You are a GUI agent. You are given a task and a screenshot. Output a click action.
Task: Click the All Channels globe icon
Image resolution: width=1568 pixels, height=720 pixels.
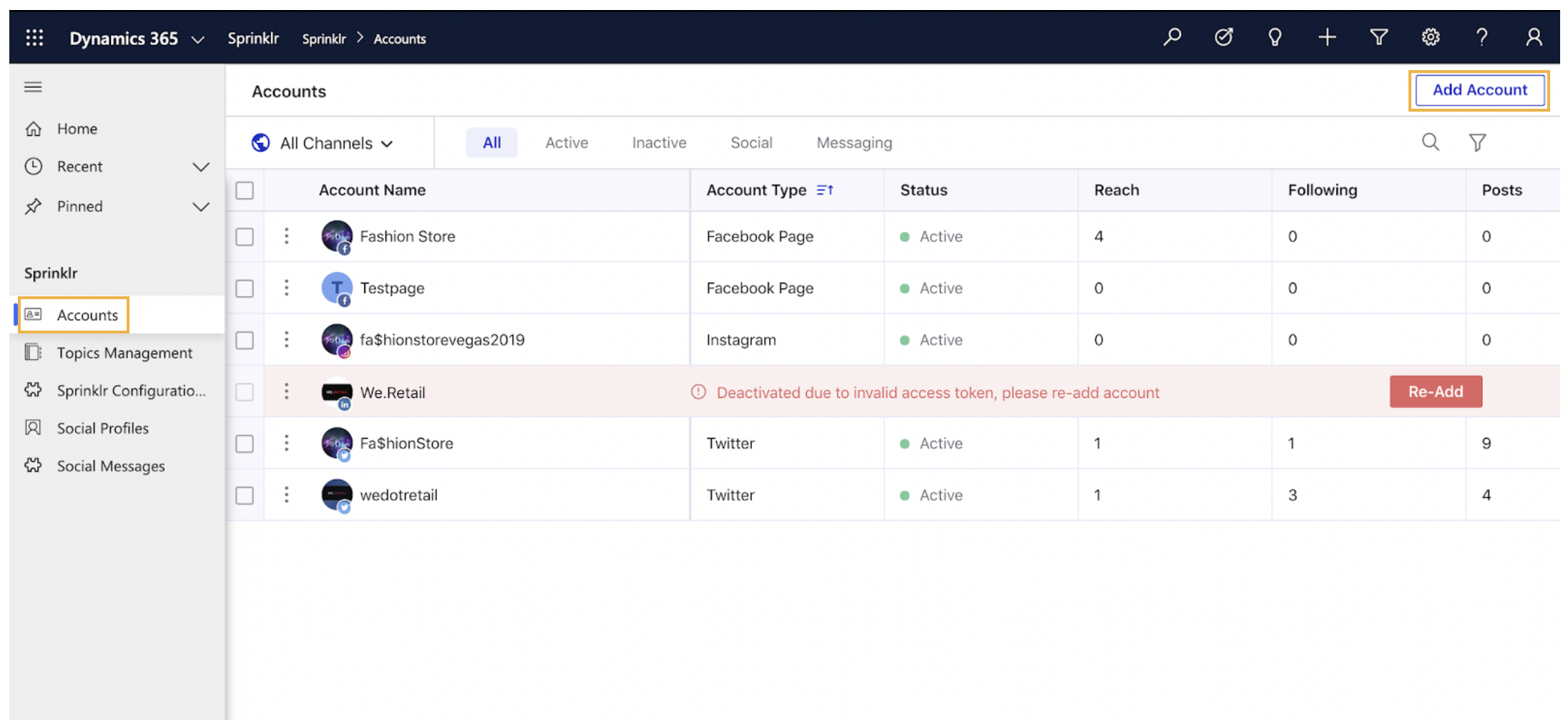coord(261,143)
